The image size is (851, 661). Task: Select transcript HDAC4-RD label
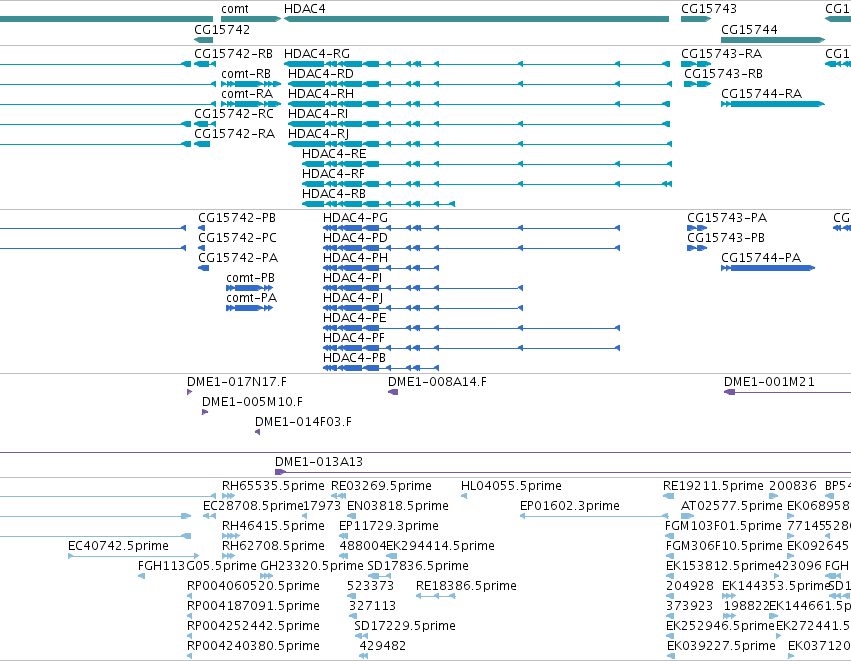321,74
